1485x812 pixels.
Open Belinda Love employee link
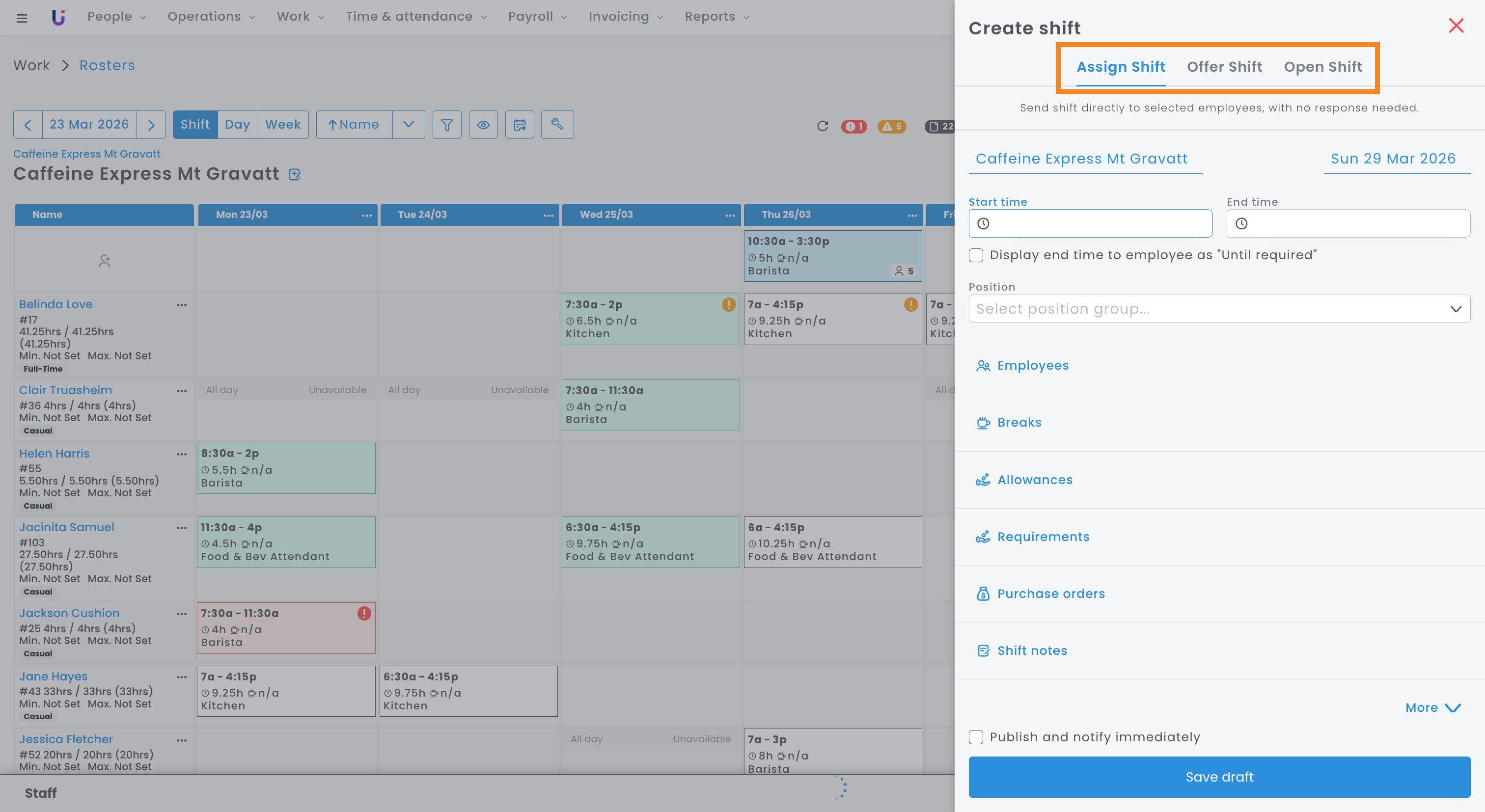(x=55, y=304)
